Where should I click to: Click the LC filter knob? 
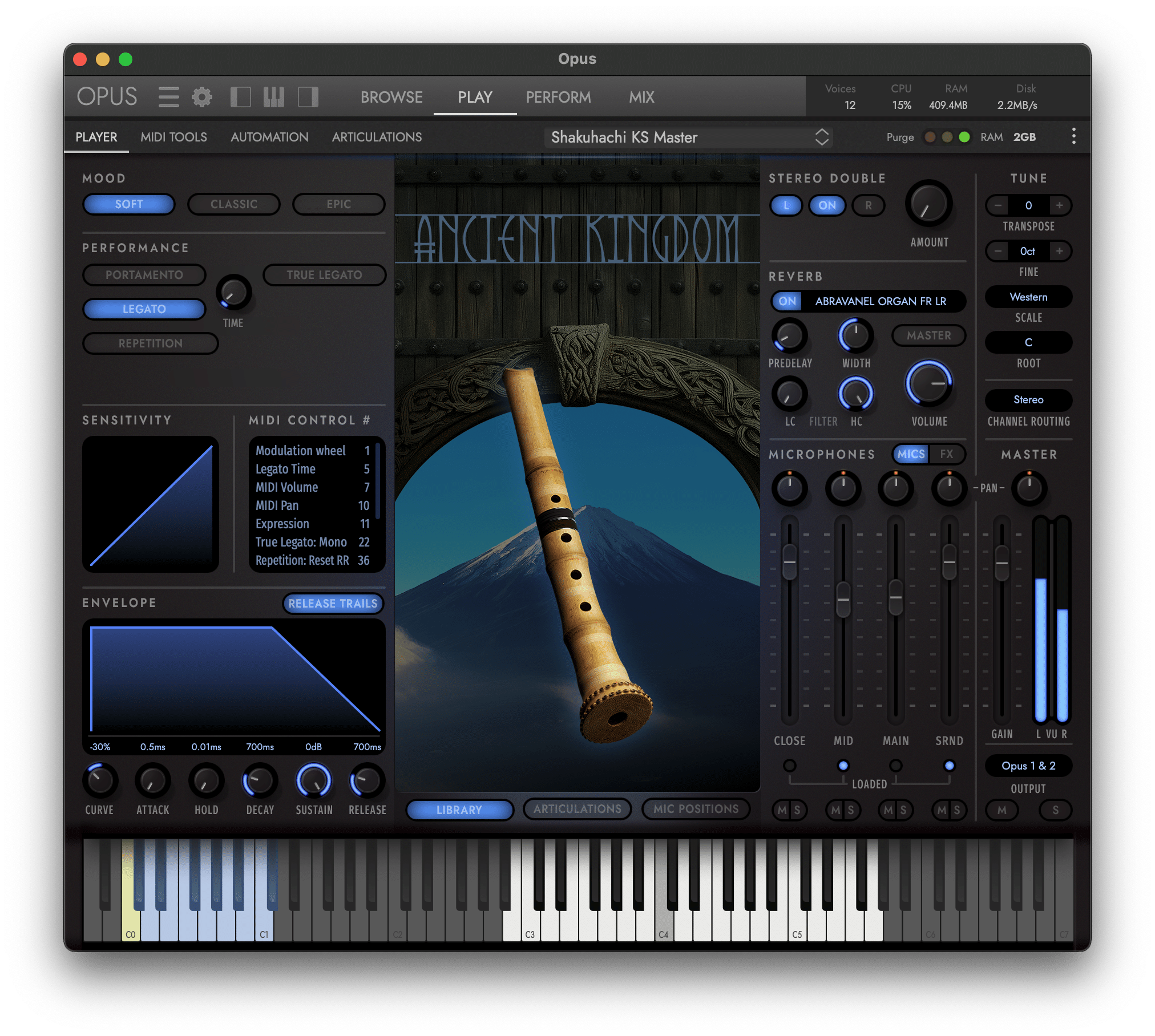pos(790,394)
